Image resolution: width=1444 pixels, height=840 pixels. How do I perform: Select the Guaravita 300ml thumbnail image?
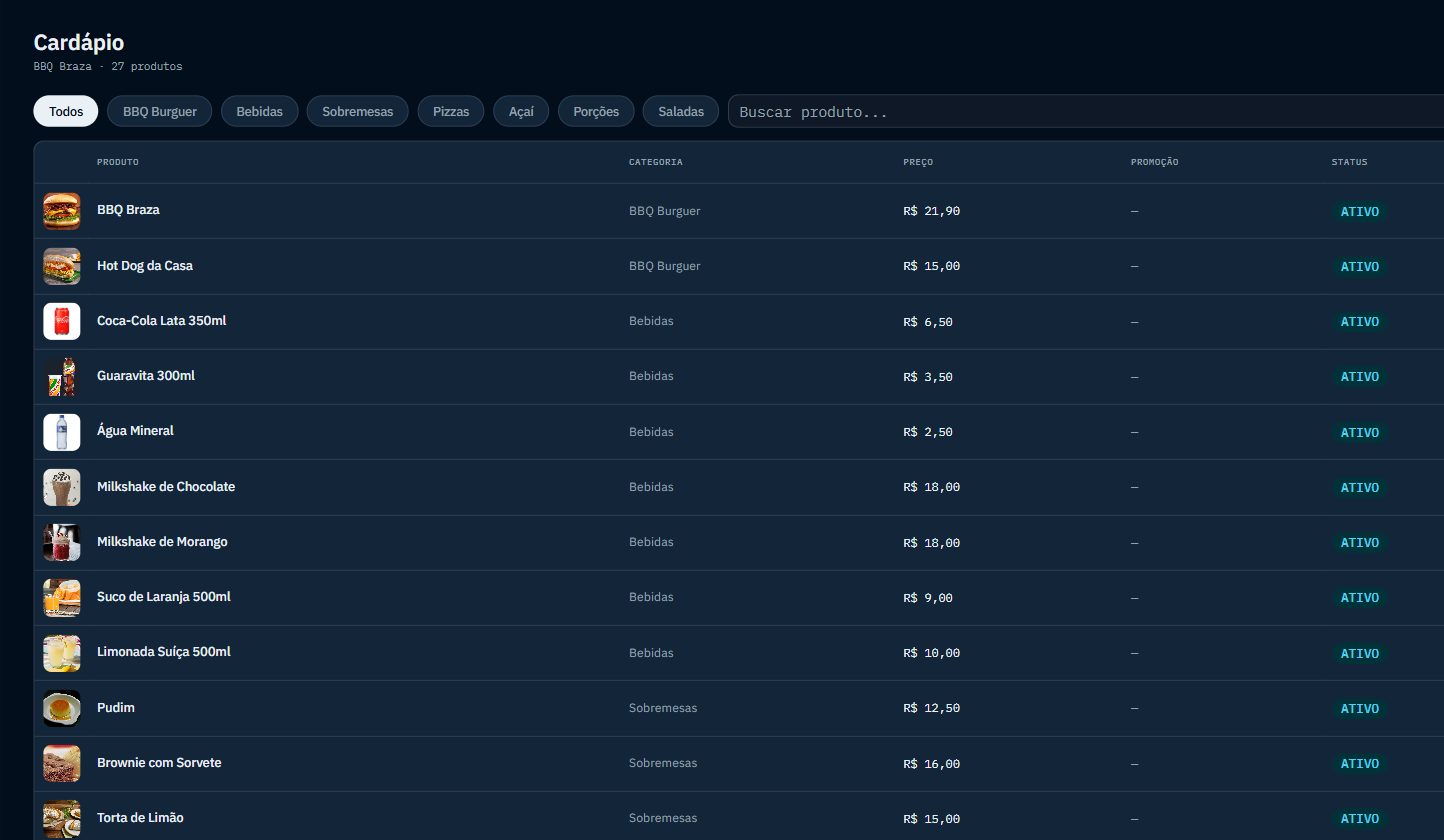(62, 377)
